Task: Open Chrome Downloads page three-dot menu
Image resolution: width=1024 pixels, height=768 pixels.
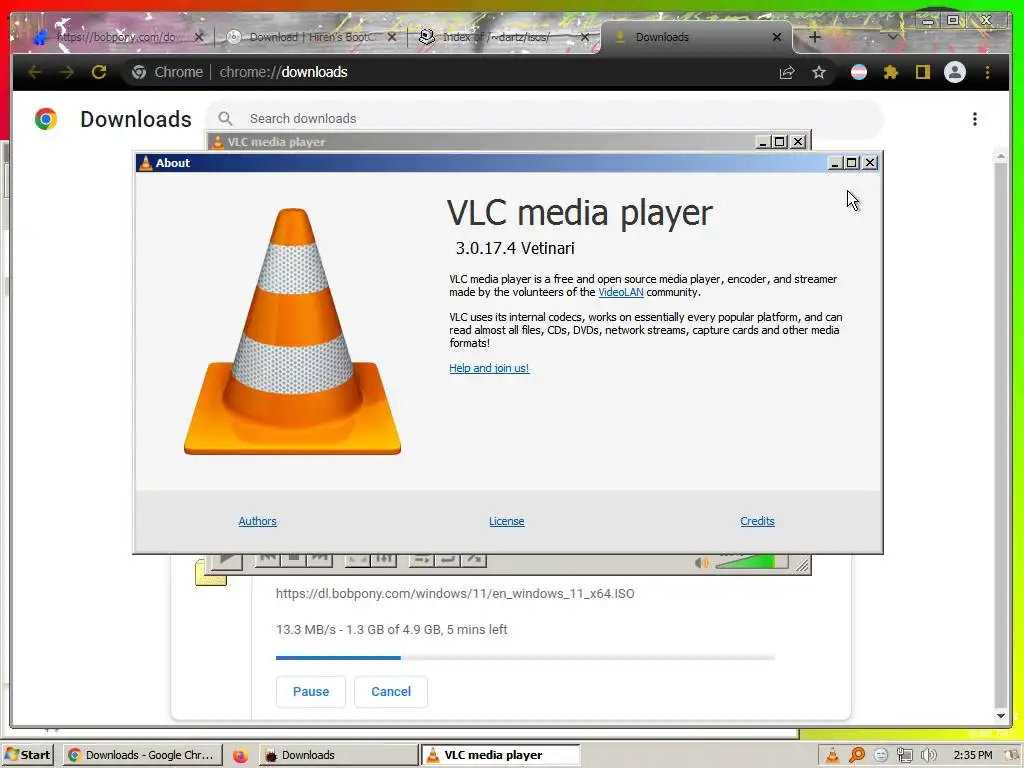Action: coord(974,119)
